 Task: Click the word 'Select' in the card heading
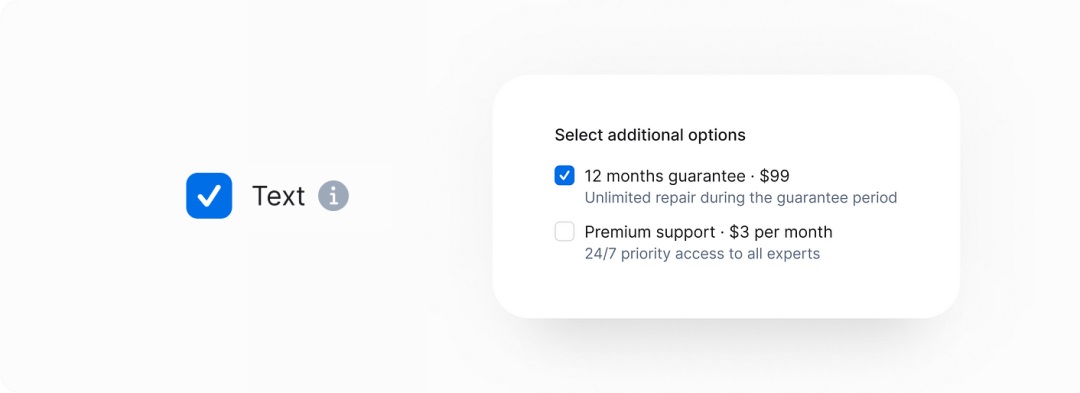(x=579, y=135)
